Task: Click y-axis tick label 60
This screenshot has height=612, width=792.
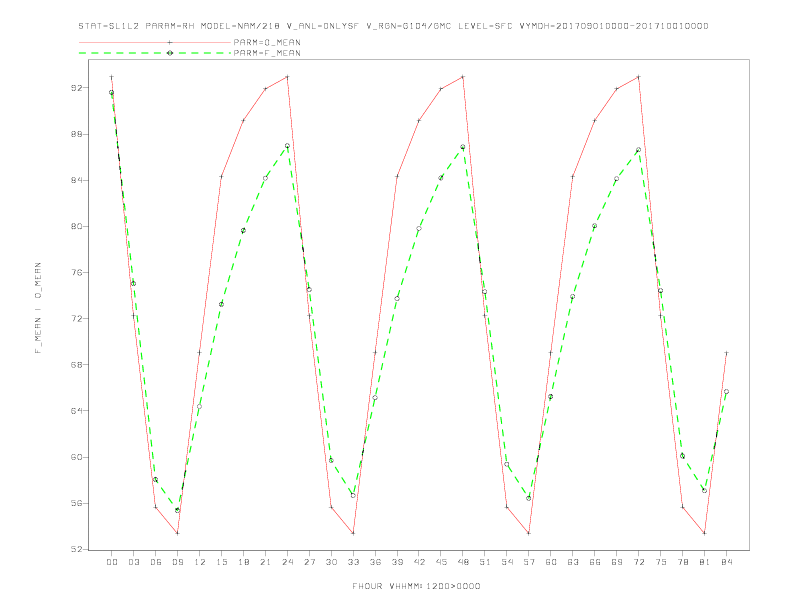Action: pos(76,457)
